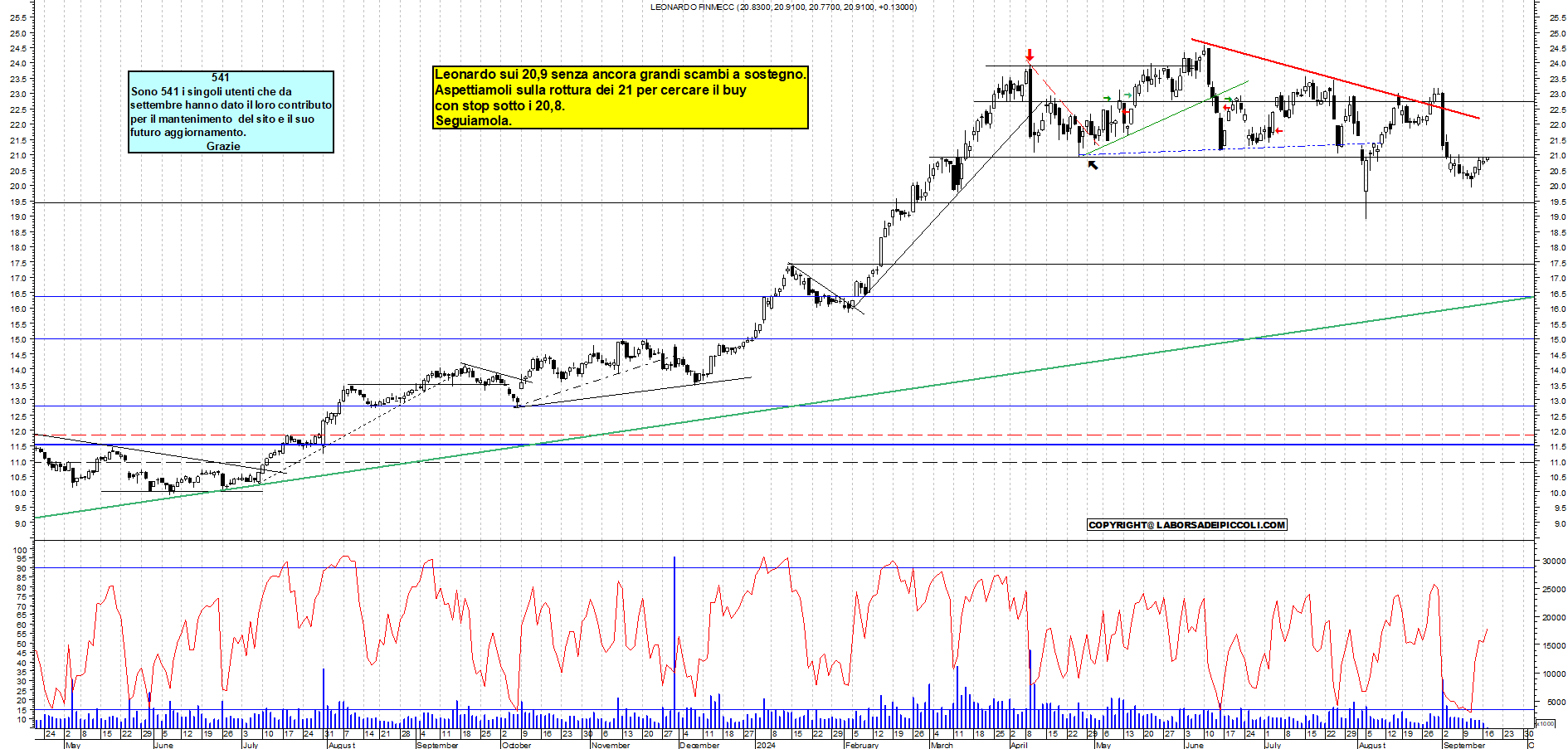The width and height of the screenshot is (1568, 749).
Task: Click the COPYRIGHT@ LABORSADEIPICCOLI.COM label
Action: [1187, 525]
